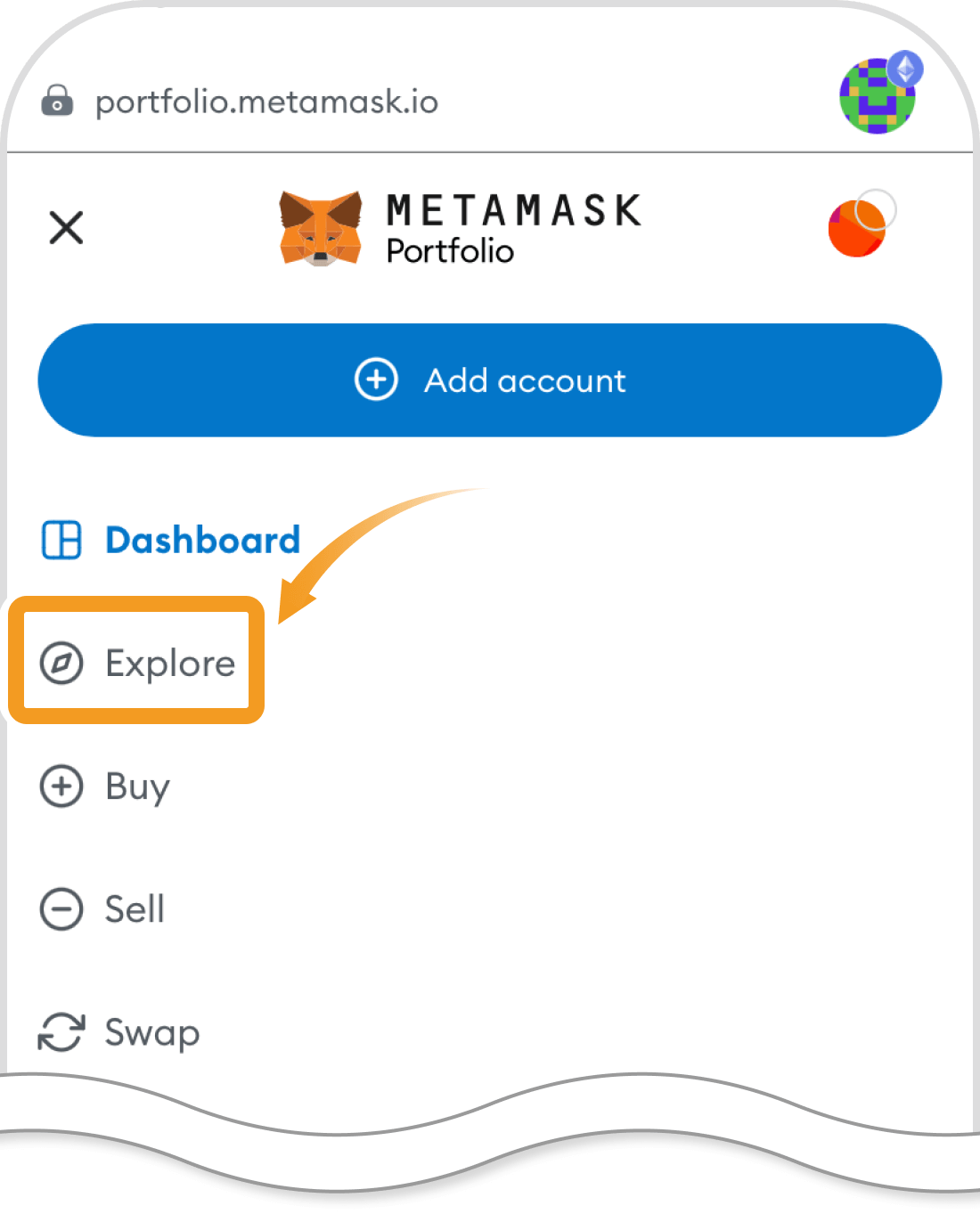The width and height of the screenshot is (980, 1222).
Task: Choose the Sell menu entry
Action: coord(102,908)
